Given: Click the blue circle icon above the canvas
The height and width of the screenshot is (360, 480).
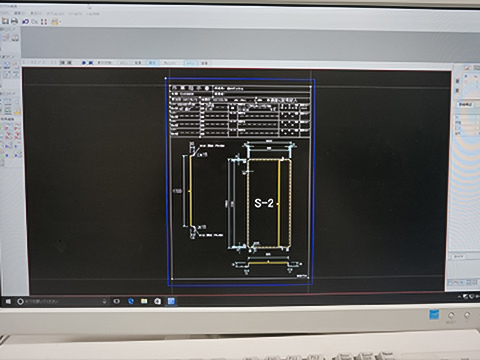Looking at the screenshot, I should coord(84,62).
